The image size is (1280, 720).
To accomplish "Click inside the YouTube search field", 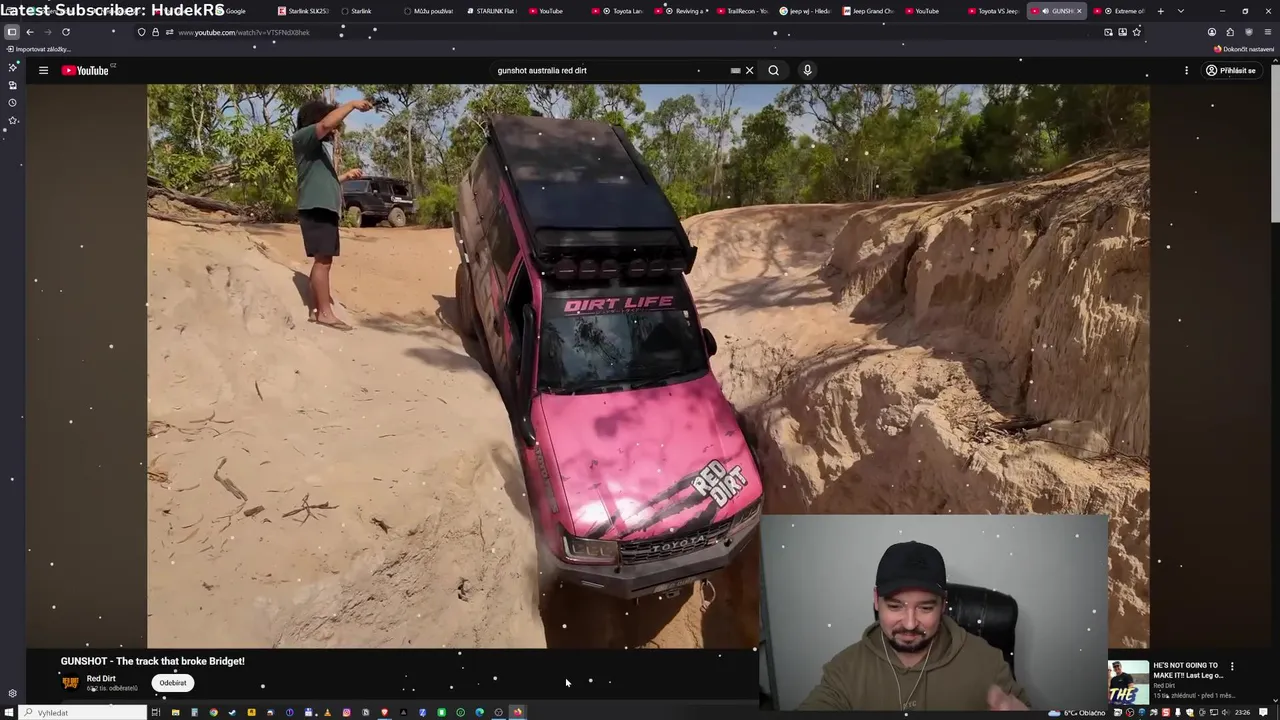I will 610,70.
